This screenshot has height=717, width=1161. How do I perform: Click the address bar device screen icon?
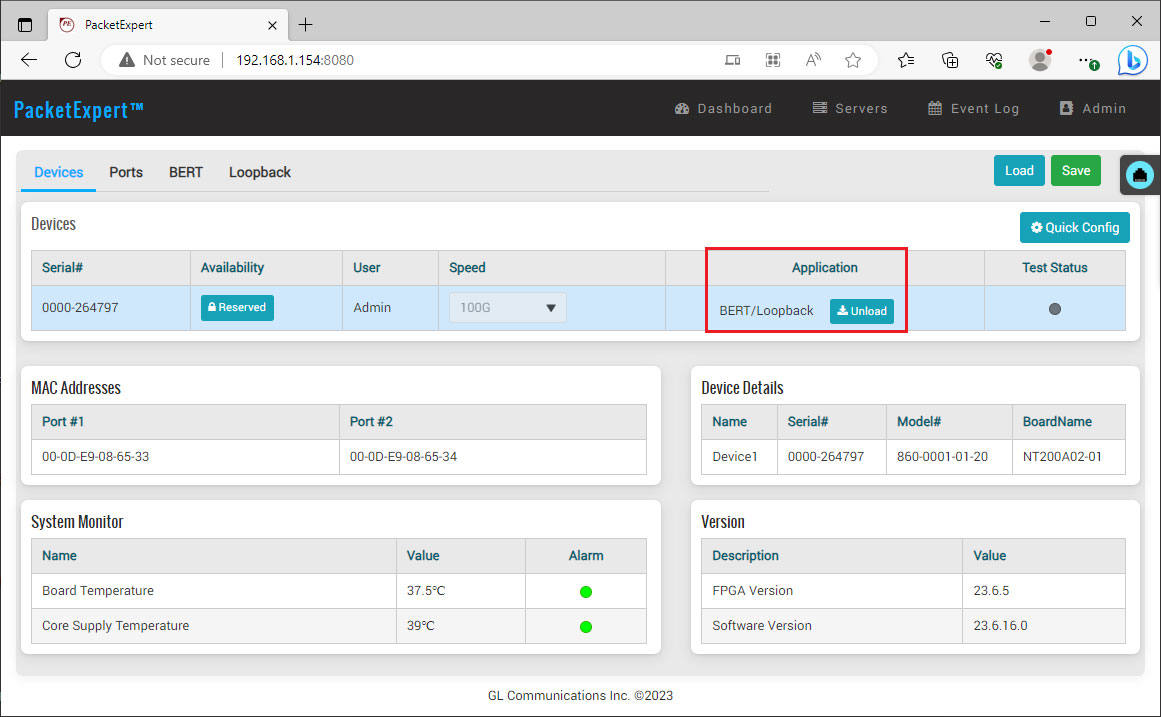[x=732, y=60]
